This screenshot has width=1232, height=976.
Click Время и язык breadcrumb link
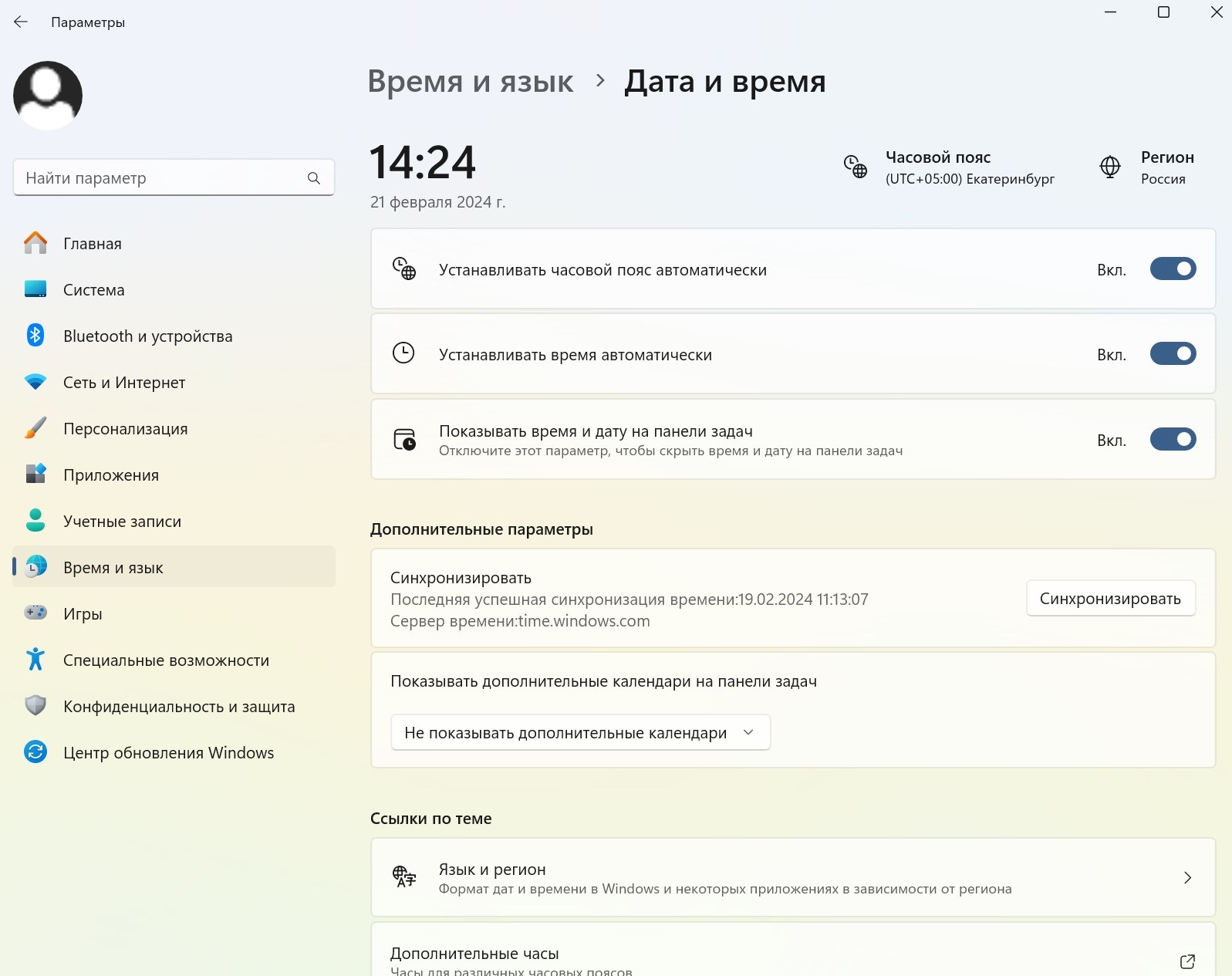pos(470,82)
